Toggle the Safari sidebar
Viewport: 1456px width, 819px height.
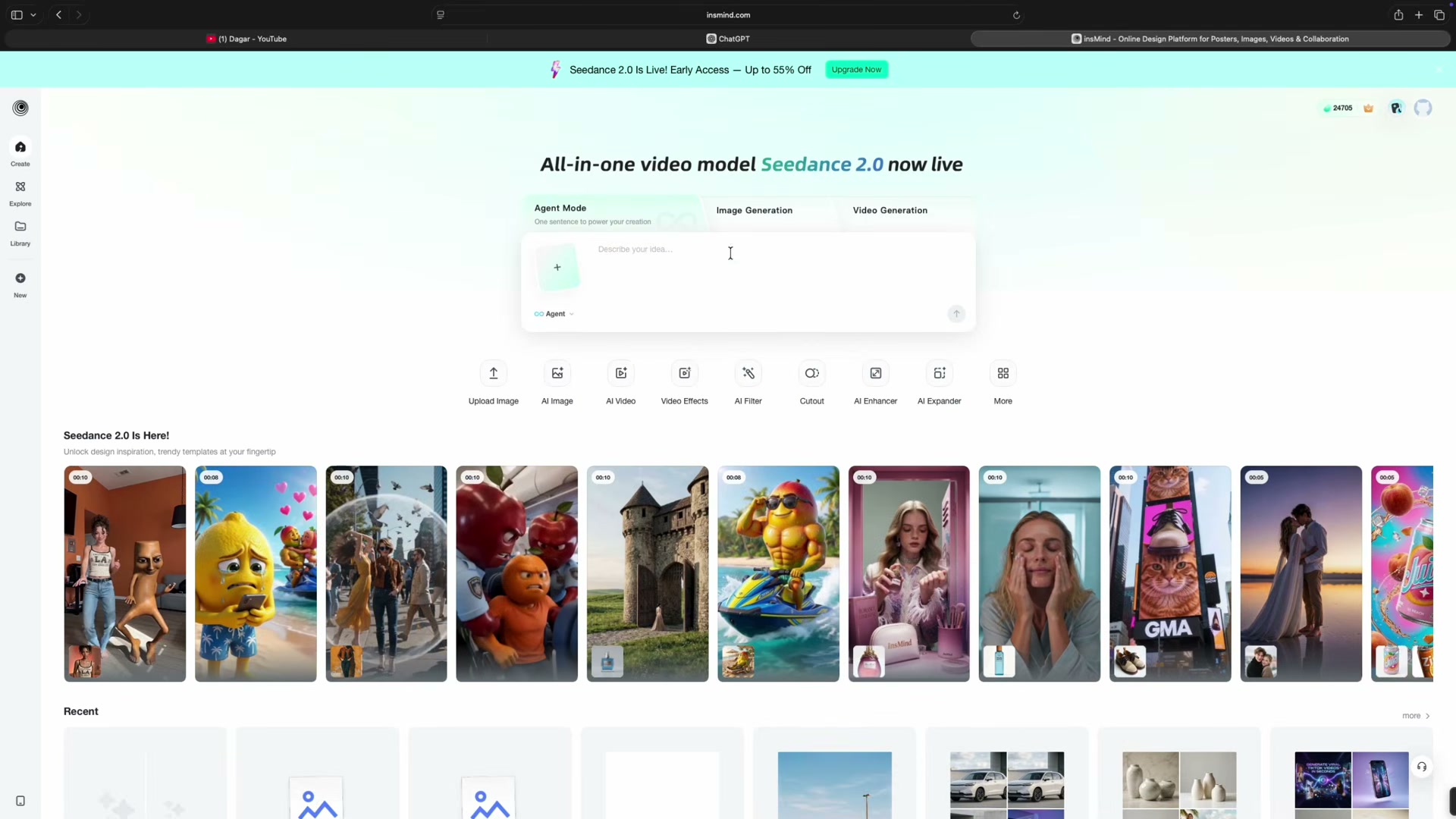pos(17,15)
